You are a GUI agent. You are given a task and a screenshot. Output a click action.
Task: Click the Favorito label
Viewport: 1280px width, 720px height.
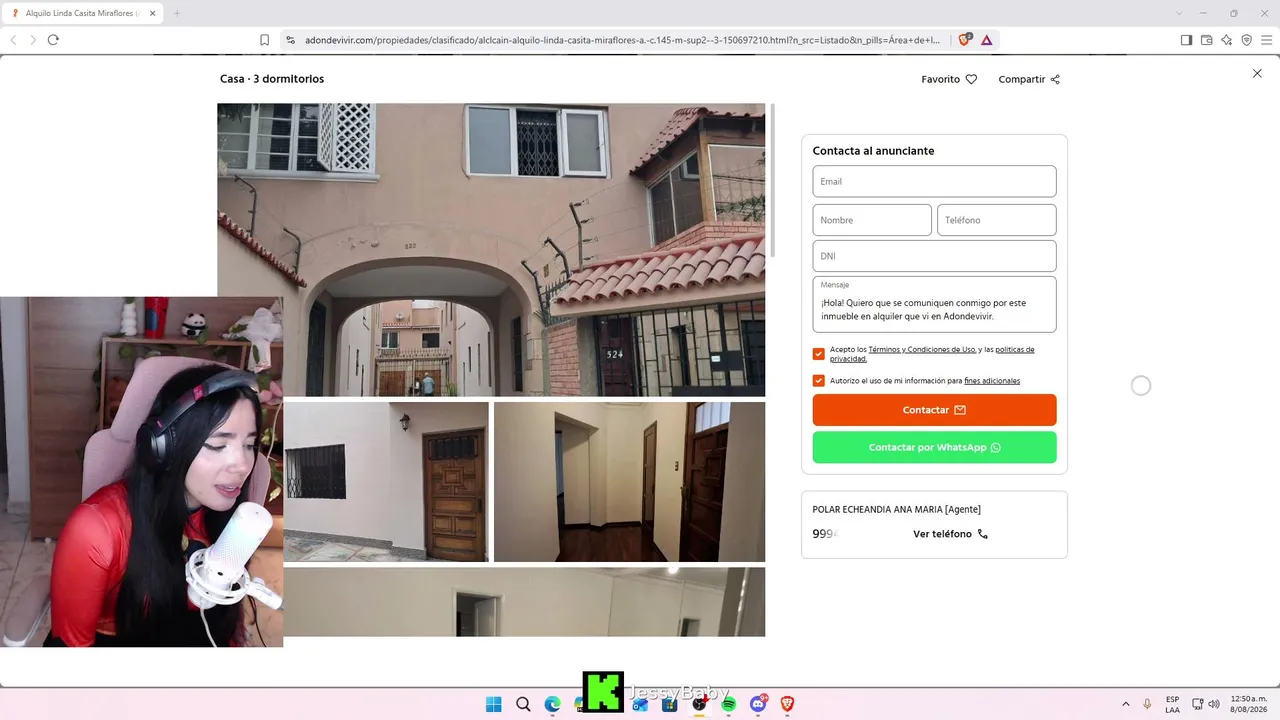pos(940,79)
